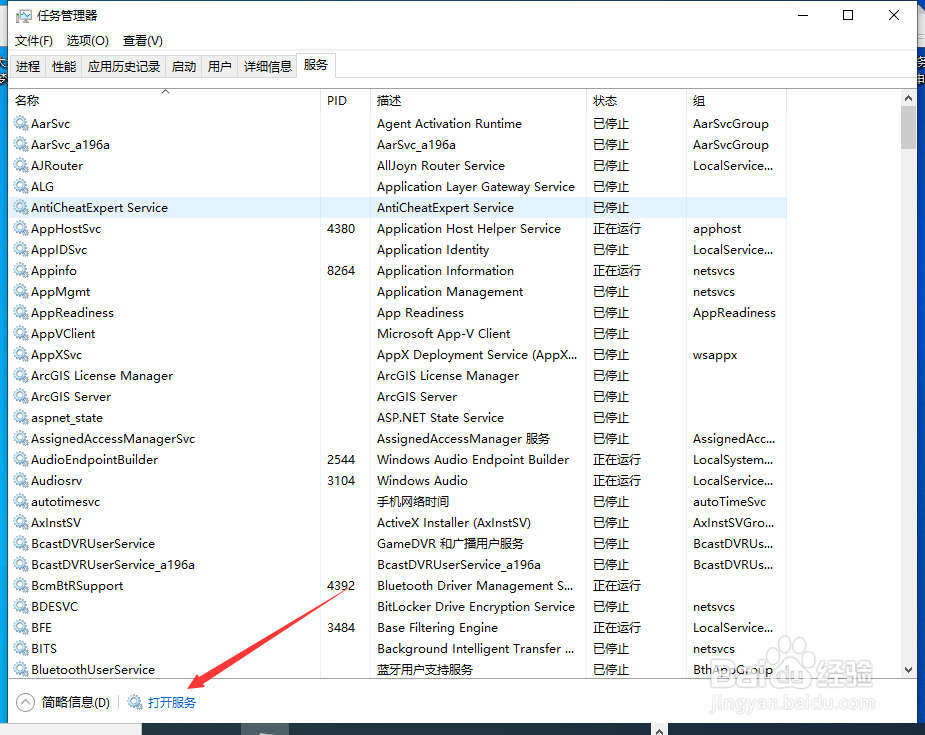Click the description Base Filtering Engine
This screenshot has width=925, height=735.
click(437, 628)
